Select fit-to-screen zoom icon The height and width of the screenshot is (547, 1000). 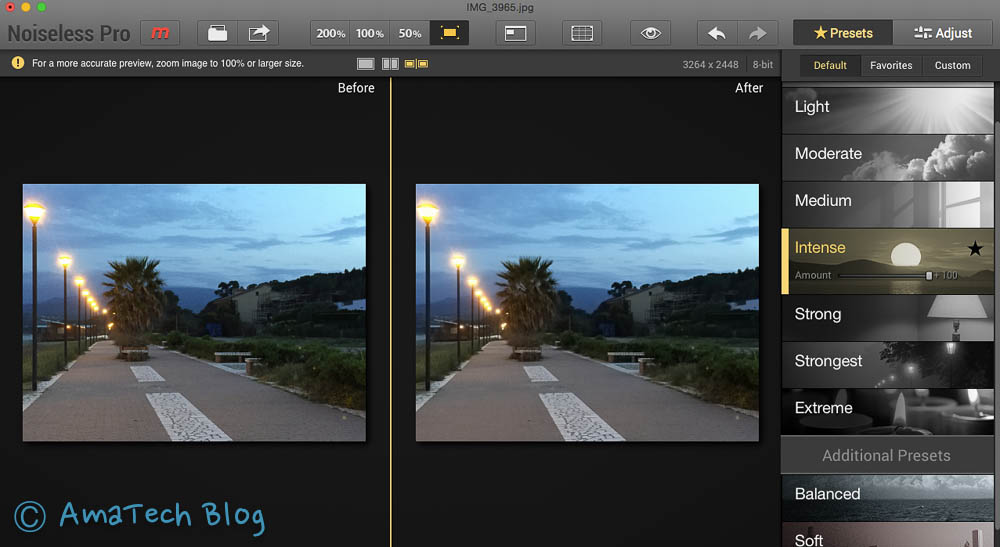449,33
